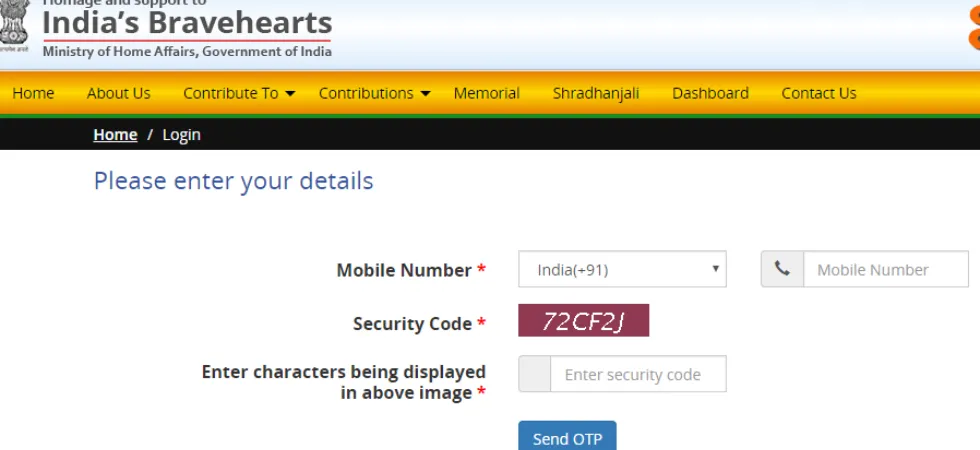This screenshot has width=980, height=450.
Task: Click the national emblem logo
Action: tap(14, 27)
